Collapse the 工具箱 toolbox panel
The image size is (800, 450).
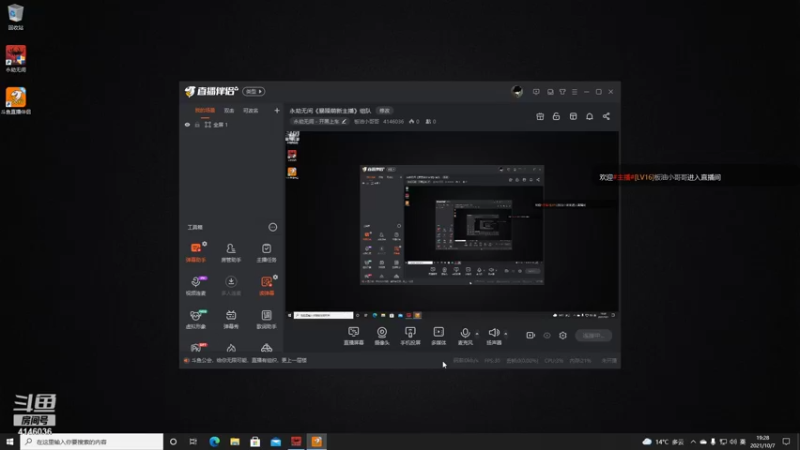[x=273, y=227]
